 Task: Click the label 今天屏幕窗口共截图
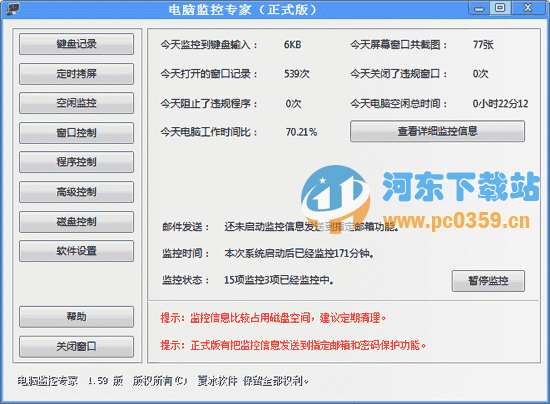398,45
